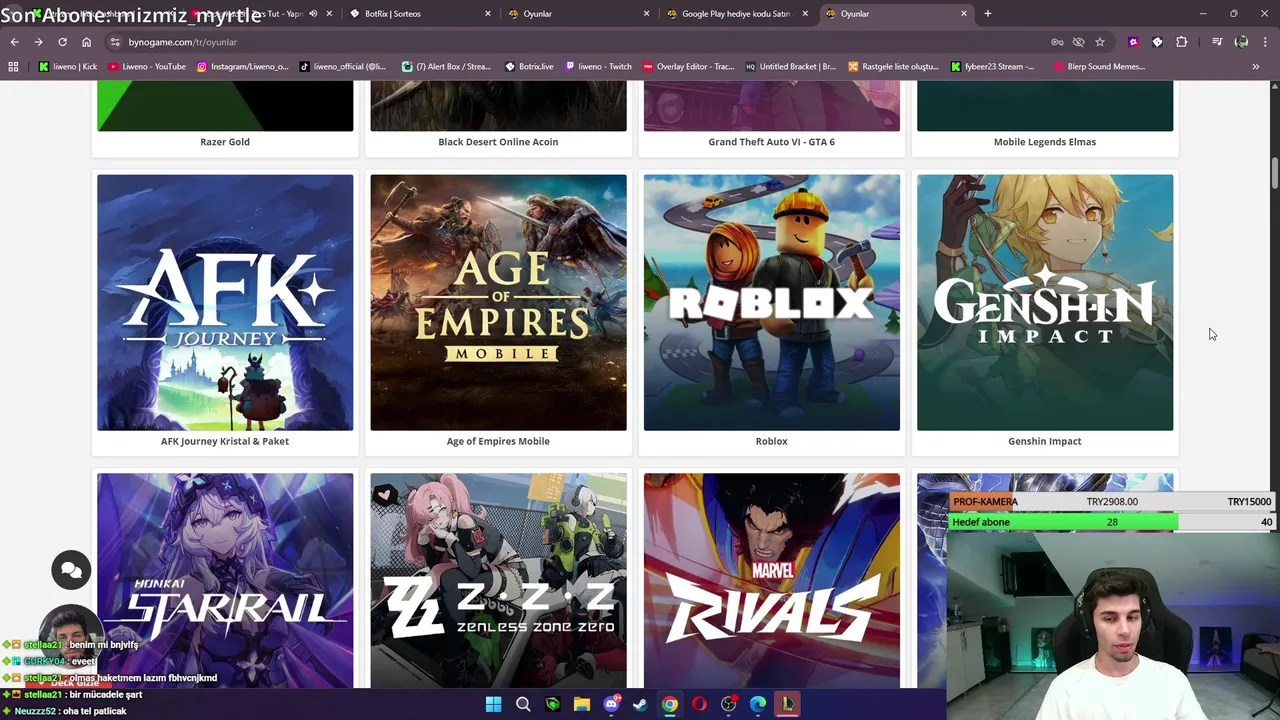Close the BotRix | Sorteos tab
The image size is (1280, 720).
tap(488, 14)
